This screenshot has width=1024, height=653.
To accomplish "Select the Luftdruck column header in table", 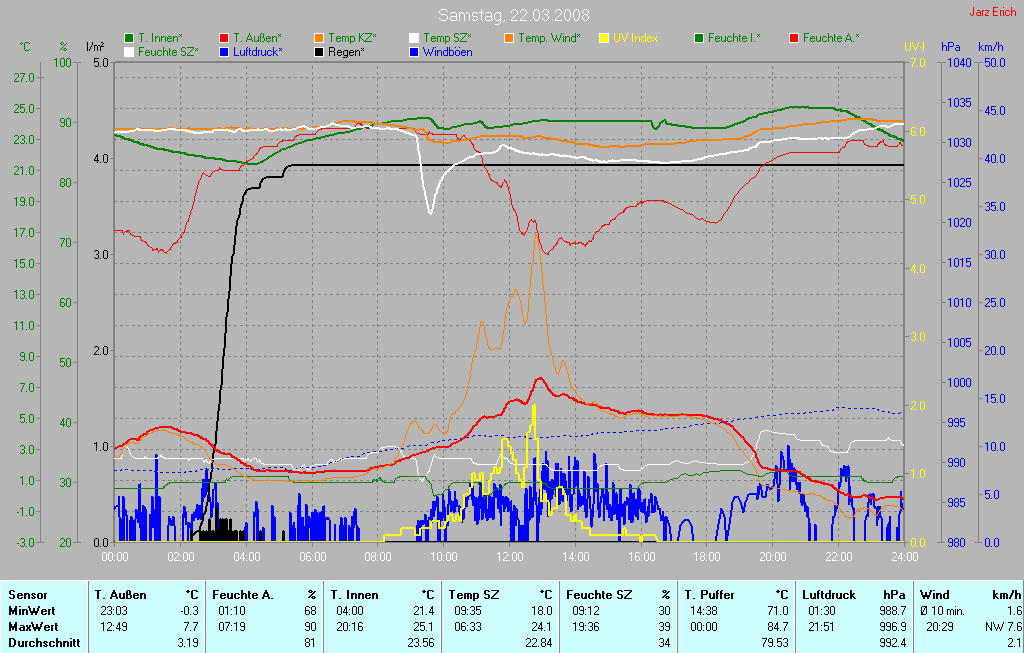I will (x=829, y=594).
